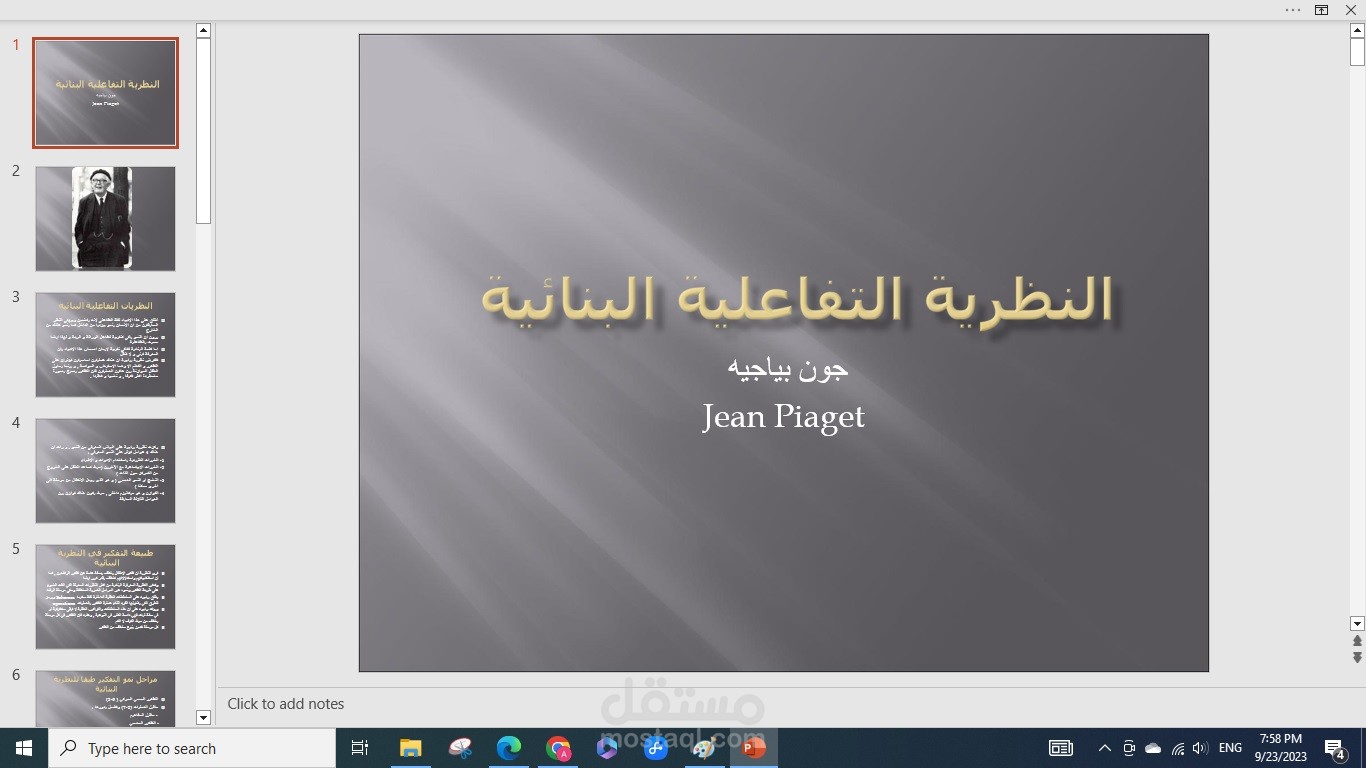Go to next slide double-arrow button
The width and height of the screenshot is (1366, 768).
point(1357,657)
